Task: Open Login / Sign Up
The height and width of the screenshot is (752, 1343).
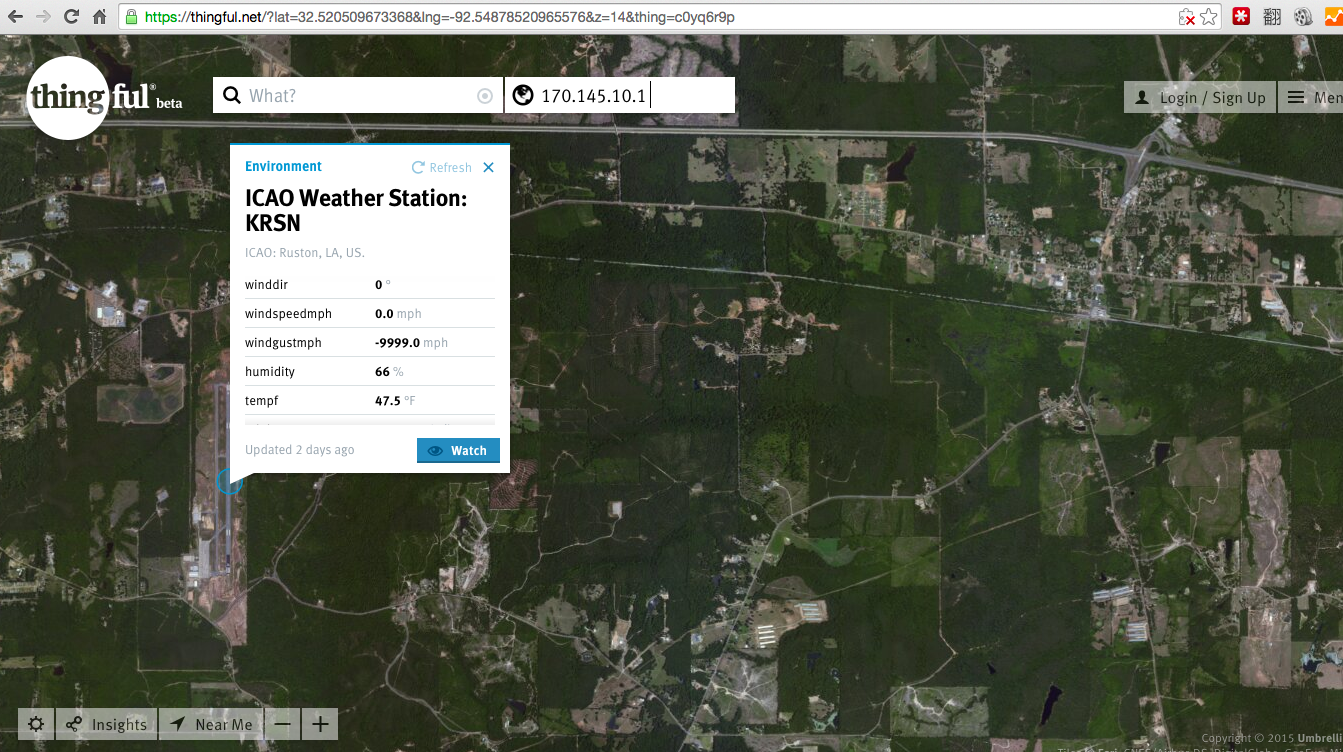Action: click(x=1200, y=97)
